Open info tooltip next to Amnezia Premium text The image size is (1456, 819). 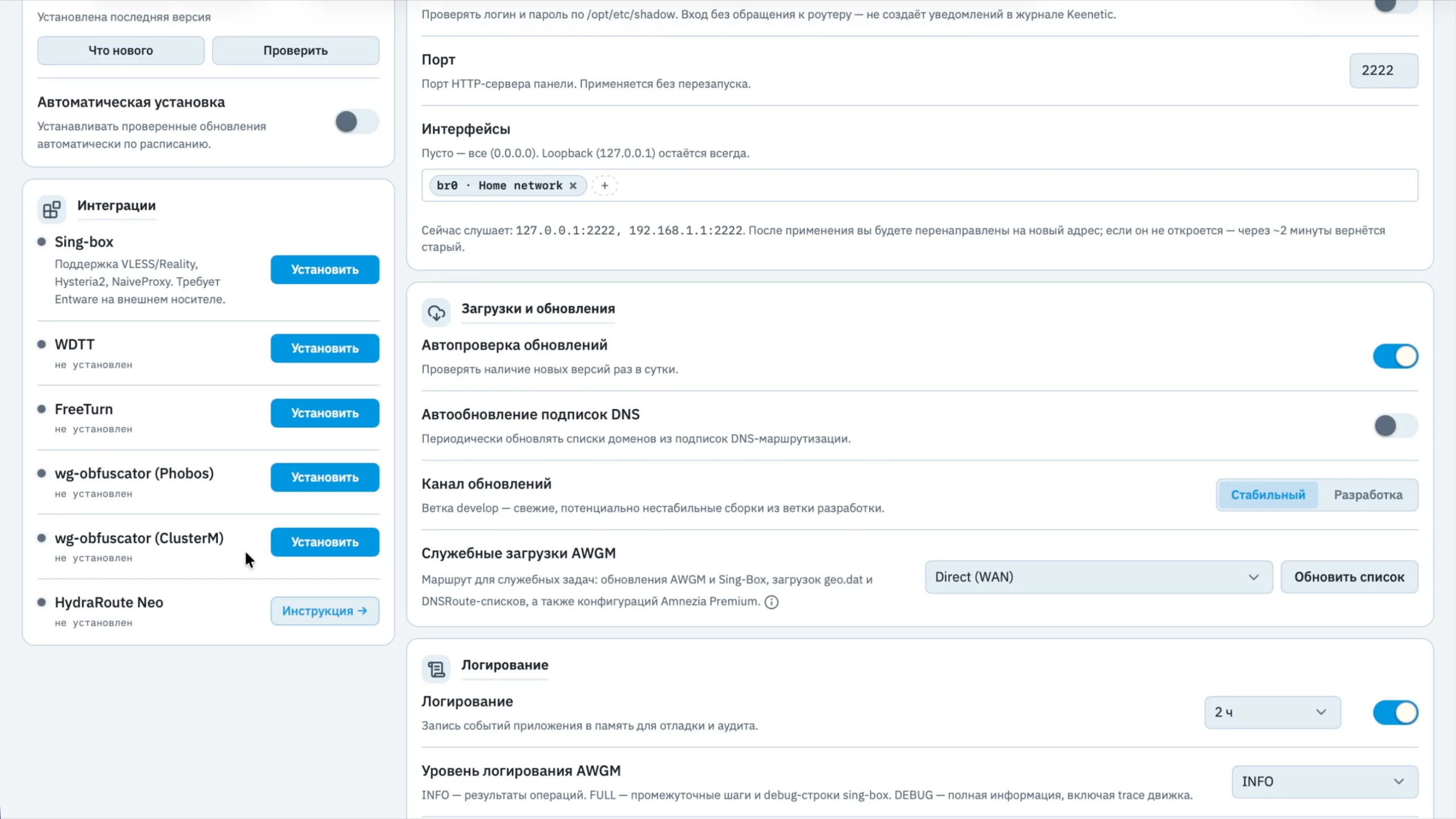(x=771, y=602)
